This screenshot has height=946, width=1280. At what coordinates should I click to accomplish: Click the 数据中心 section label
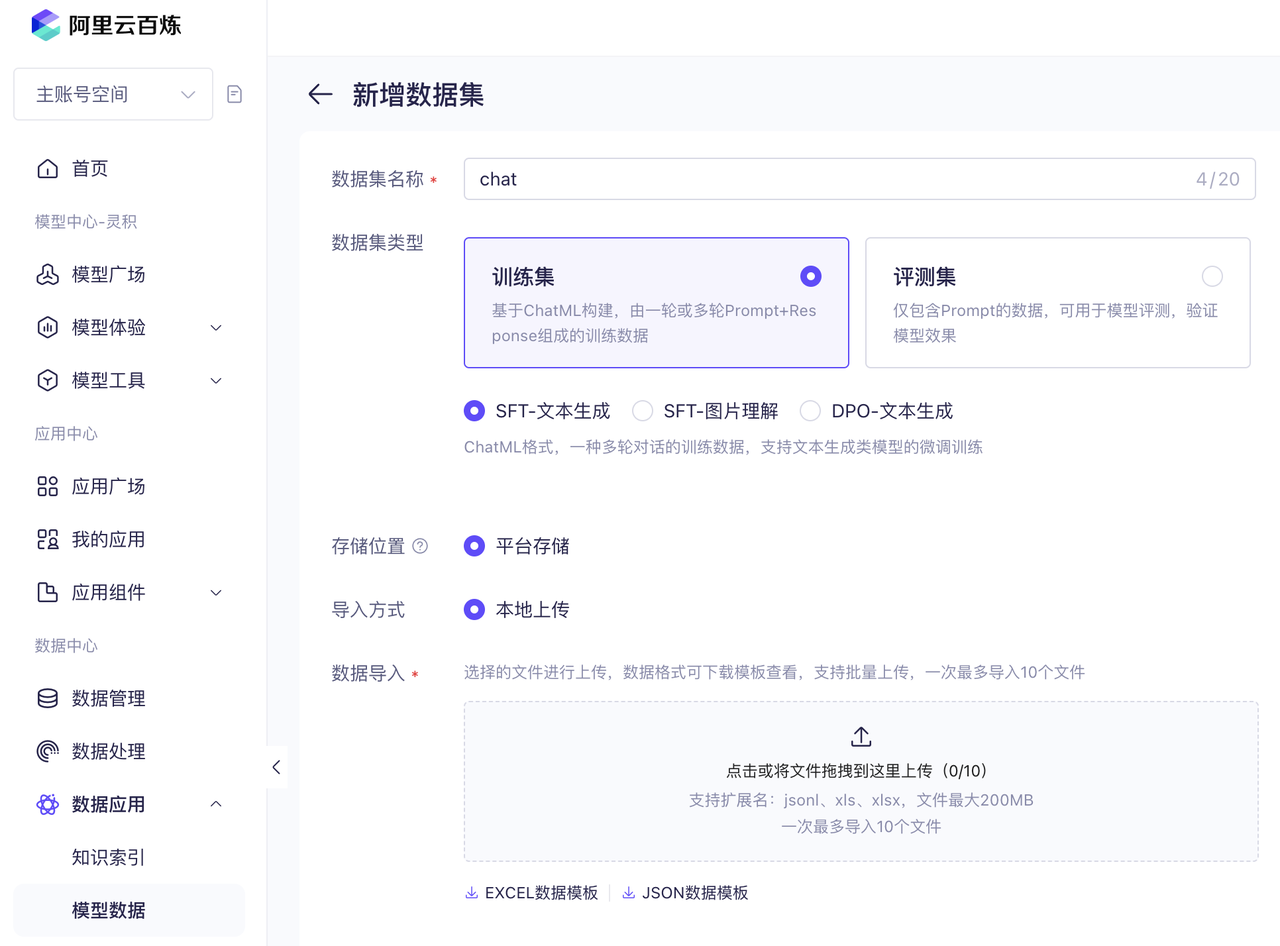click(x=66, y=646)
